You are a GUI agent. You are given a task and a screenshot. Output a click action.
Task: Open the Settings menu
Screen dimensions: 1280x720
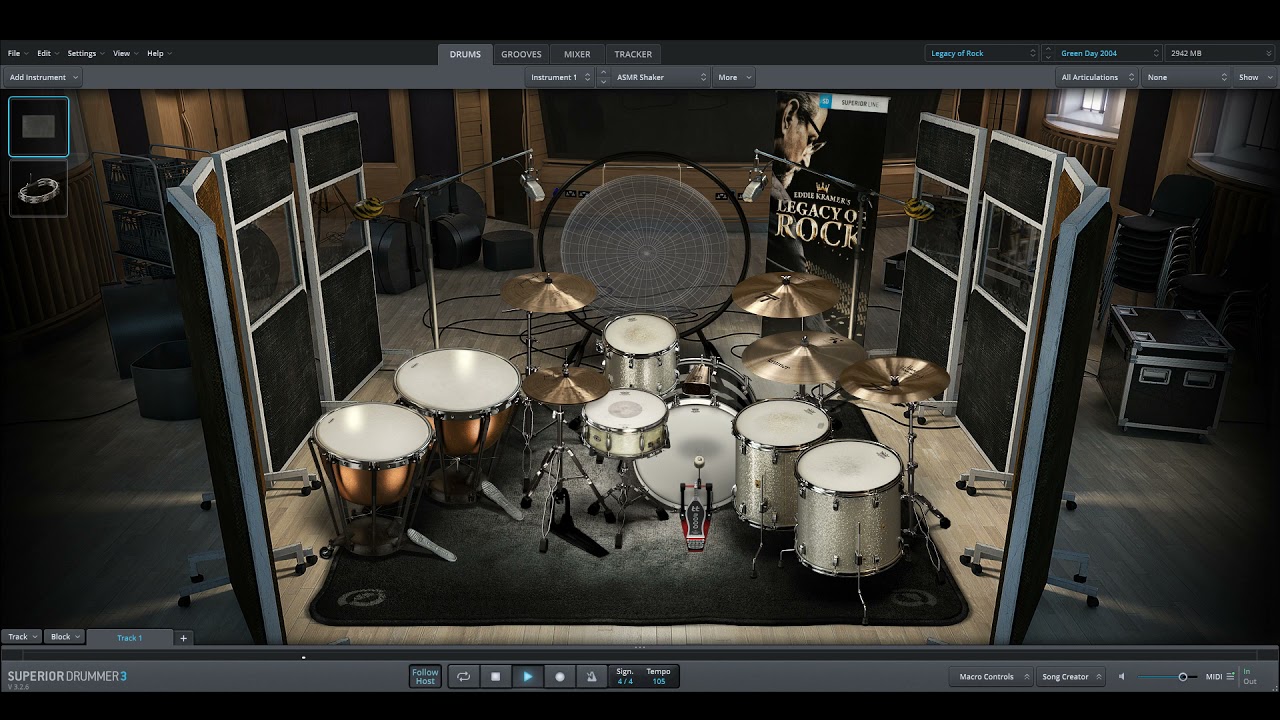[x=85, y=53]
